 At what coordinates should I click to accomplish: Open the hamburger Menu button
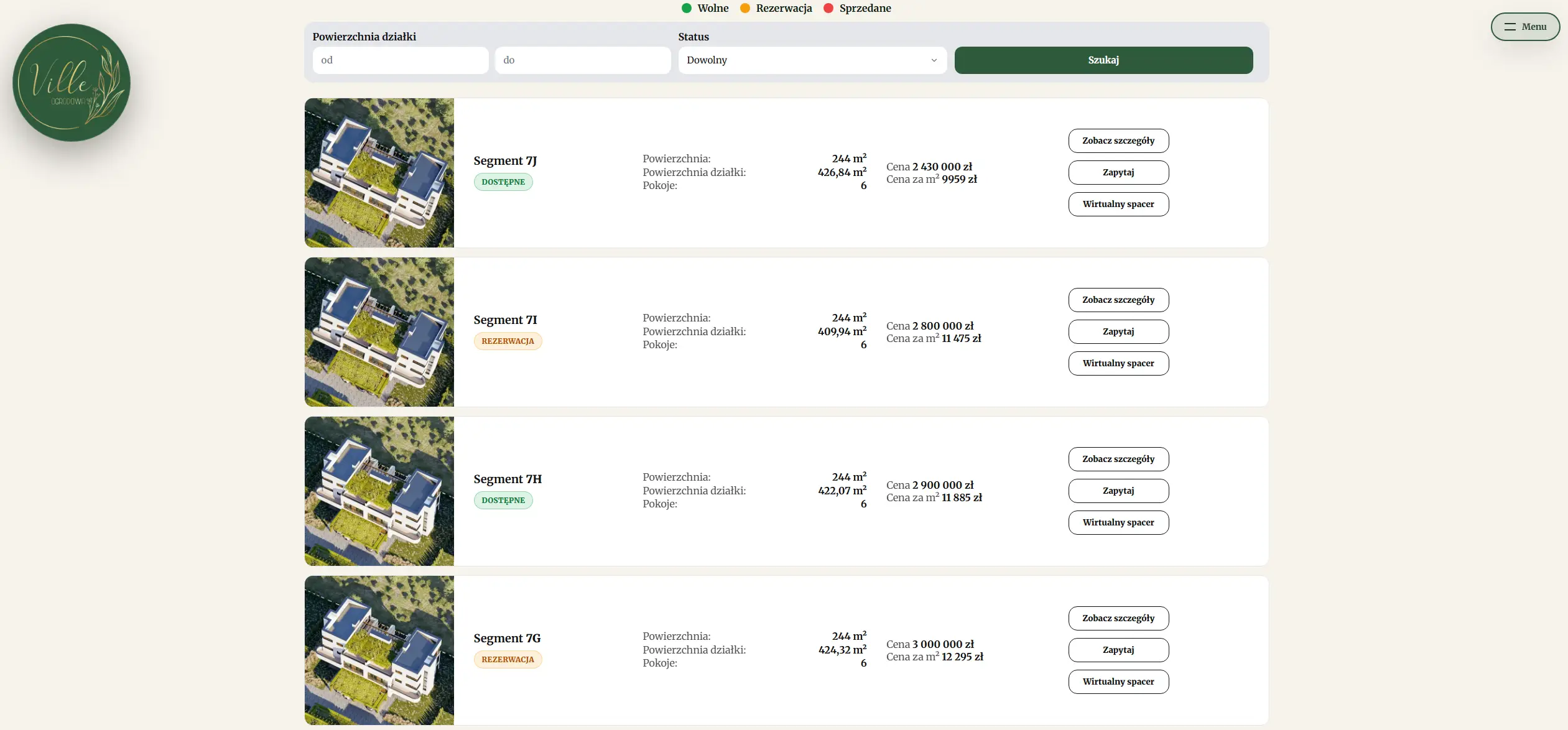tap(1524, 27)
